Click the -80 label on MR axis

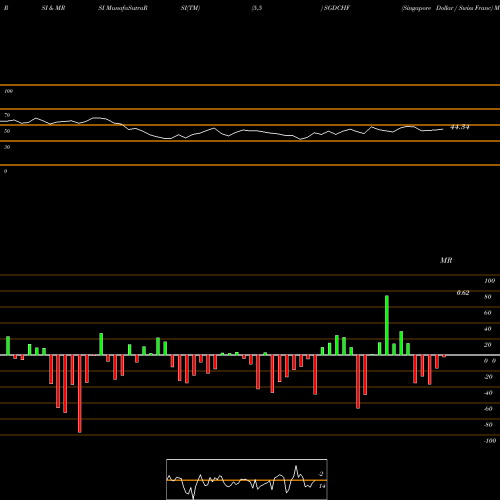488,425
